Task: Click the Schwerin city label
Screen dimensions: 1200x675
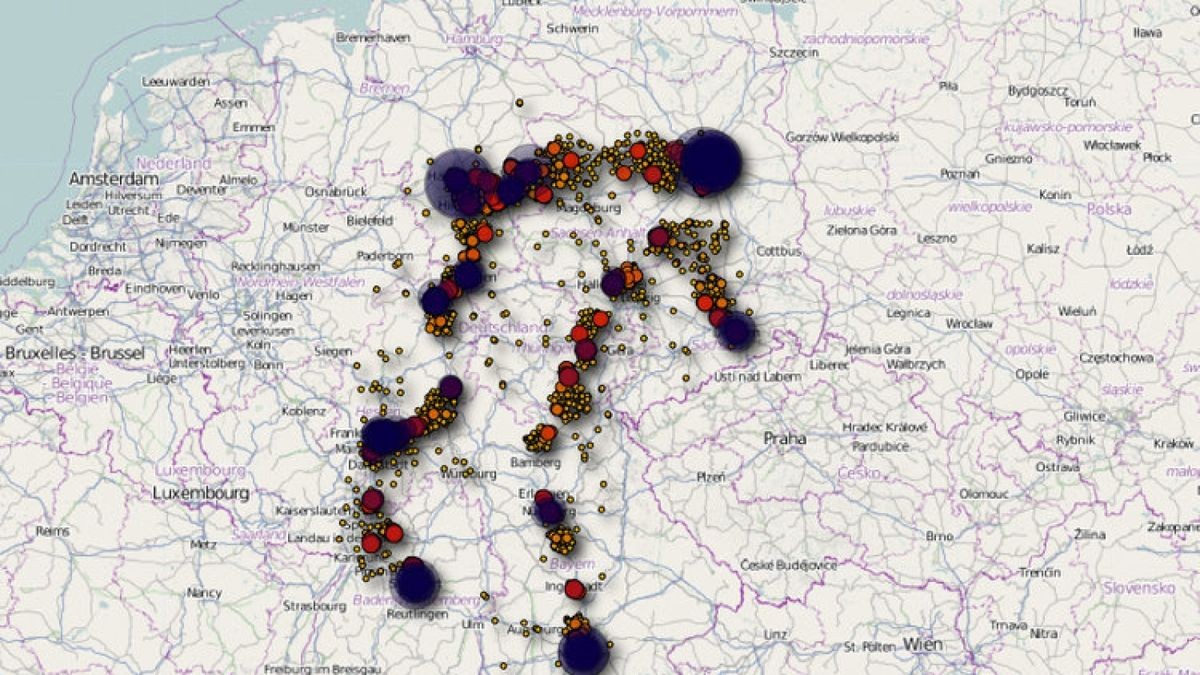Action: point(572,29)
